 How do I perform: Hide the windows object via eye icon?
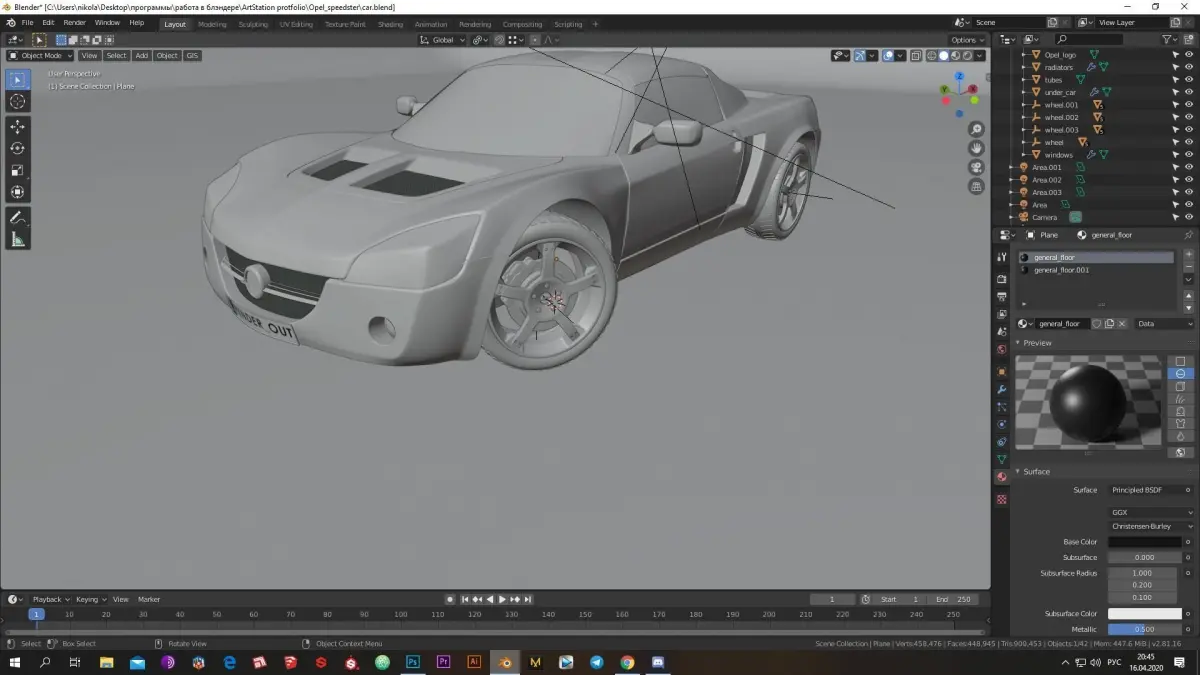(x=1189, y=155)
